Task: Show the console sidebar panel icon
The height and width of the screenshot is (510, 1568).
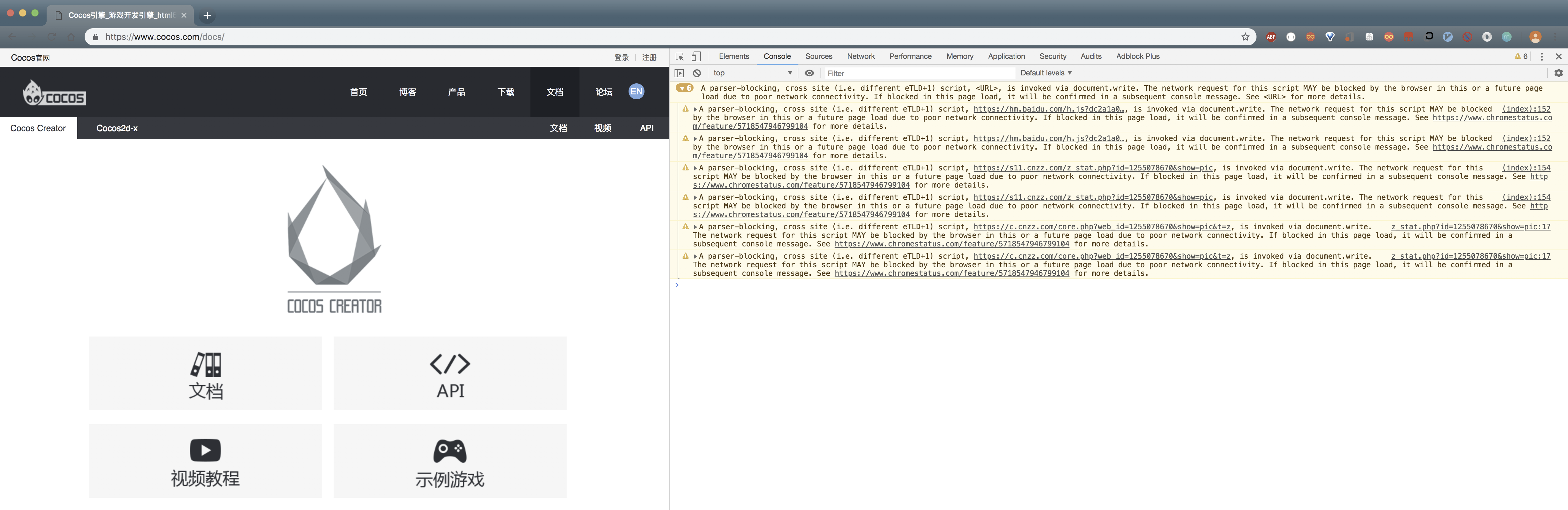Action: pyautogui.click(x=679, y=73)
